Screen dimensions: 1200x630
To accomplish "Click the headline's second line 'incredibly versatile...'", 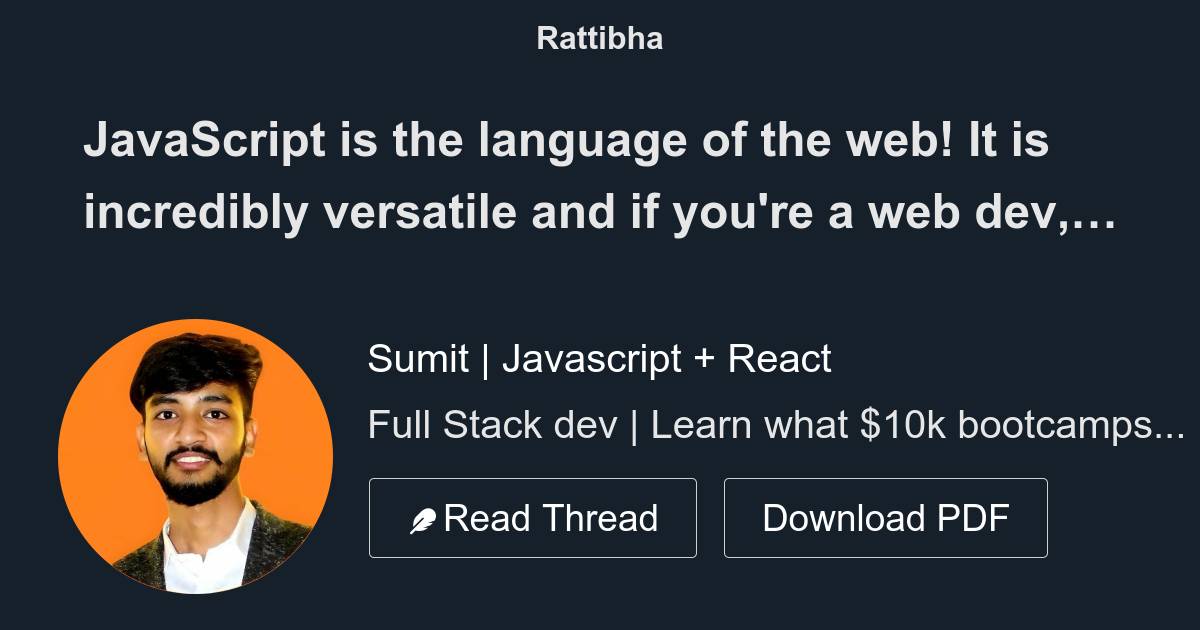I will pos(600,212).
